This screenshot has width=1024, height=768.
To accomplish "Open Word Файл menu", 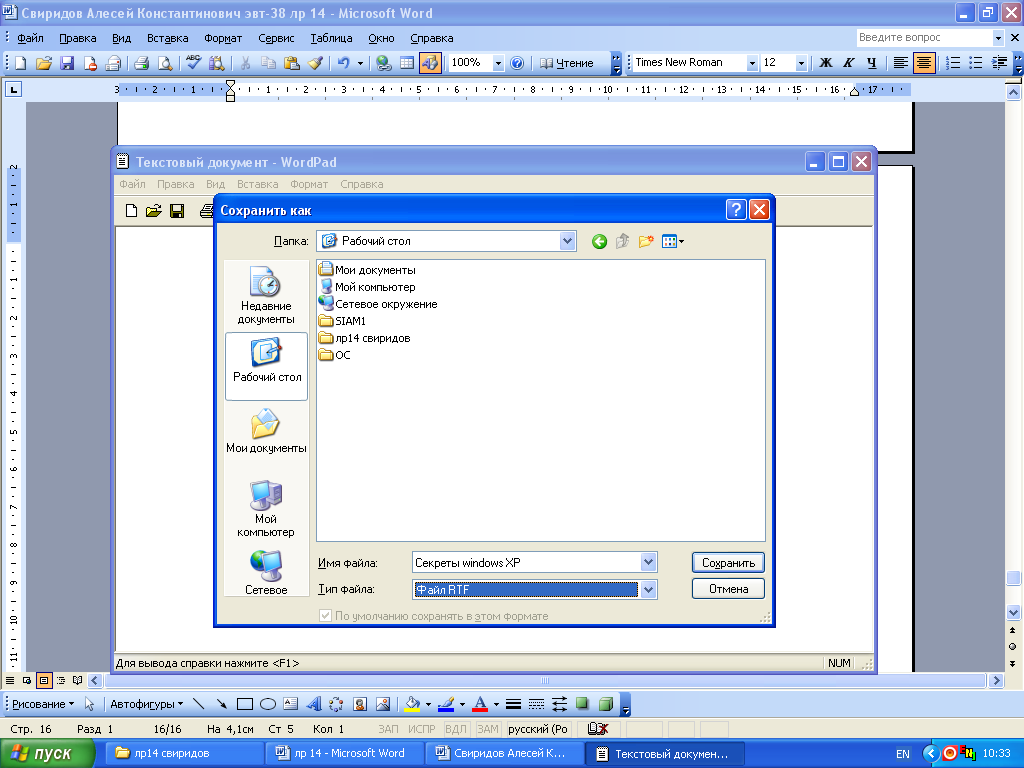I will coord(31,38).
